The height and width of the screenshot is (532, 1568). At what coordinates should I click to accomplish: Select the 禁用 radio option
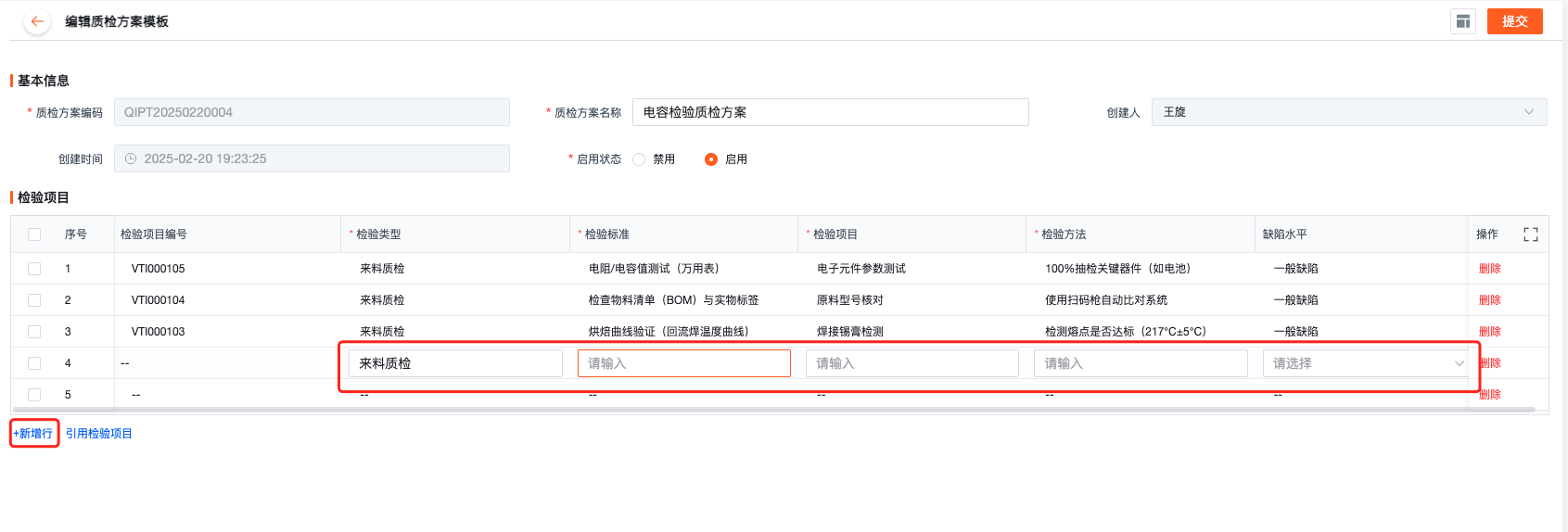click(639, 159)
